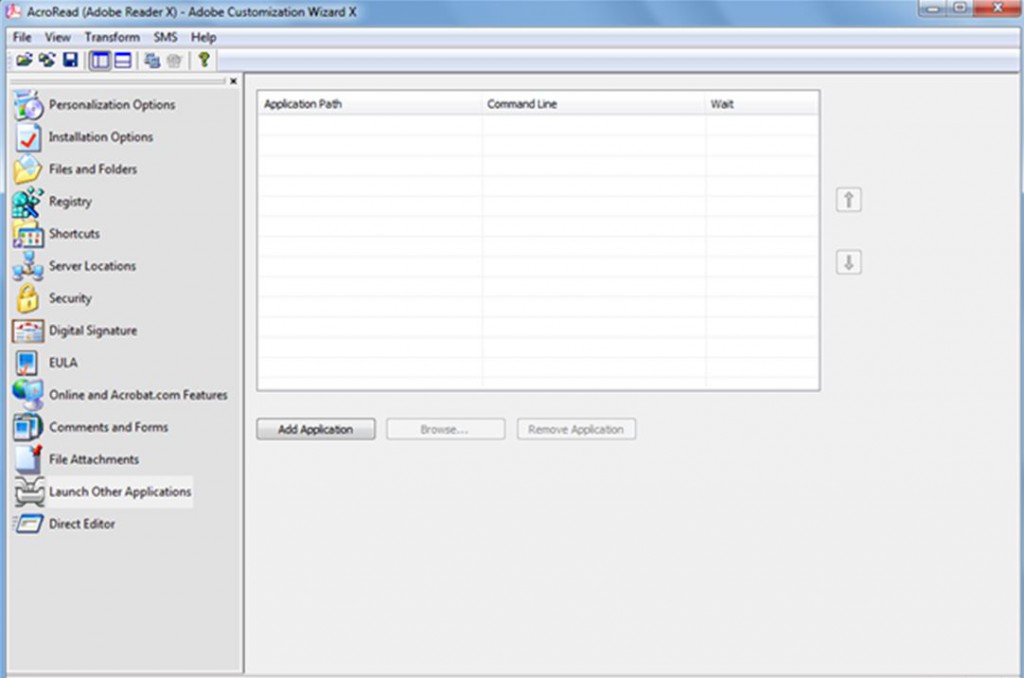The width and height of the screenshot is (1024, 678).
Task: Open help with the question mark icon
Action: point(204,60)
